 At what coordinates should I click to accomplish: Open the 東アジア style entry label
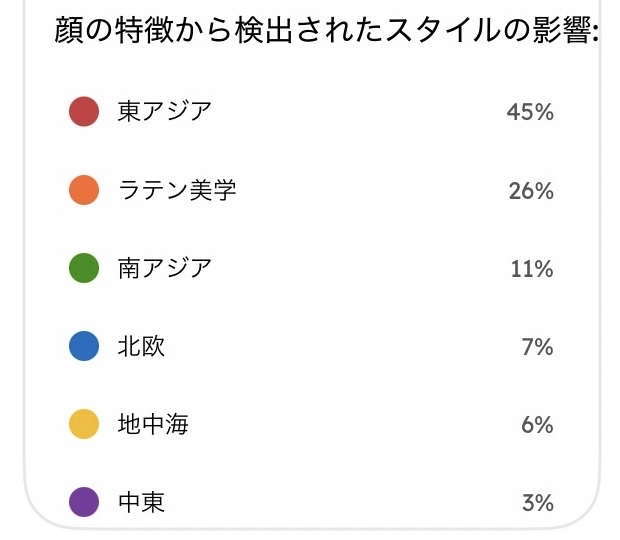pos(165,112)
